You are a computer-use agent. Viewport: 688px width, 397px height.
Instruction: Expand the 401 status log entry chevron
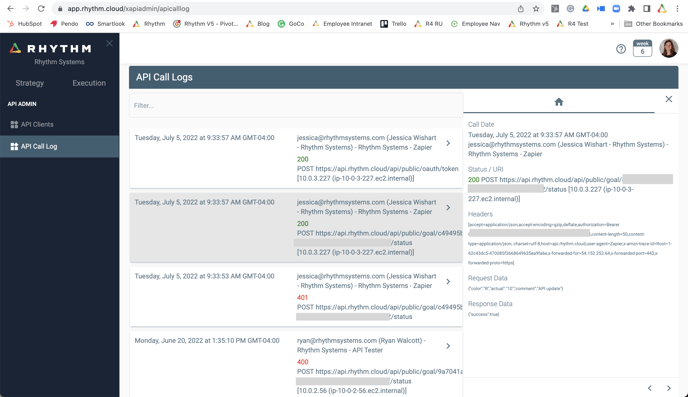tap(448, 282)
